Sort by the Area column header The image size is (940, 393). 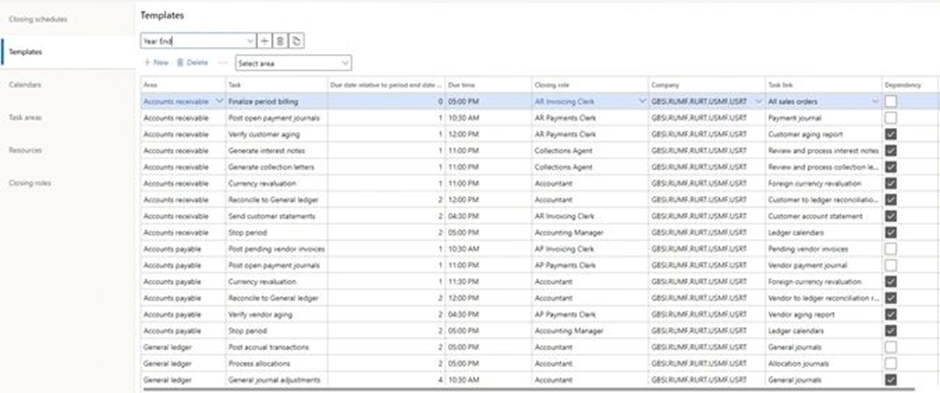[x=183, y=85]
